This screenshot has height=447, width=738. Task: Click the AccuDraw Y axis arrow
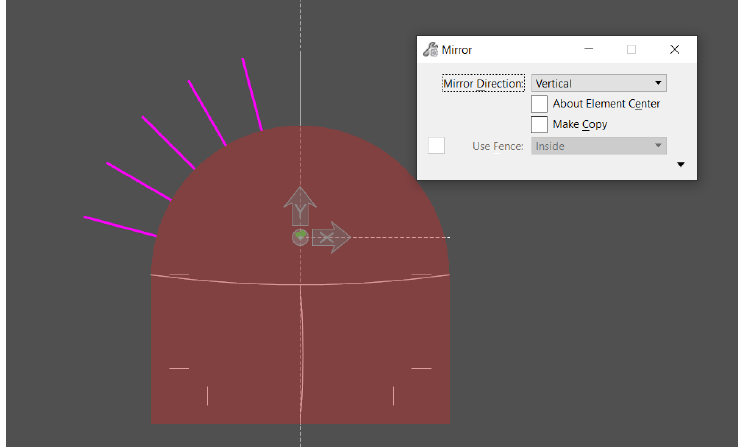300,206
